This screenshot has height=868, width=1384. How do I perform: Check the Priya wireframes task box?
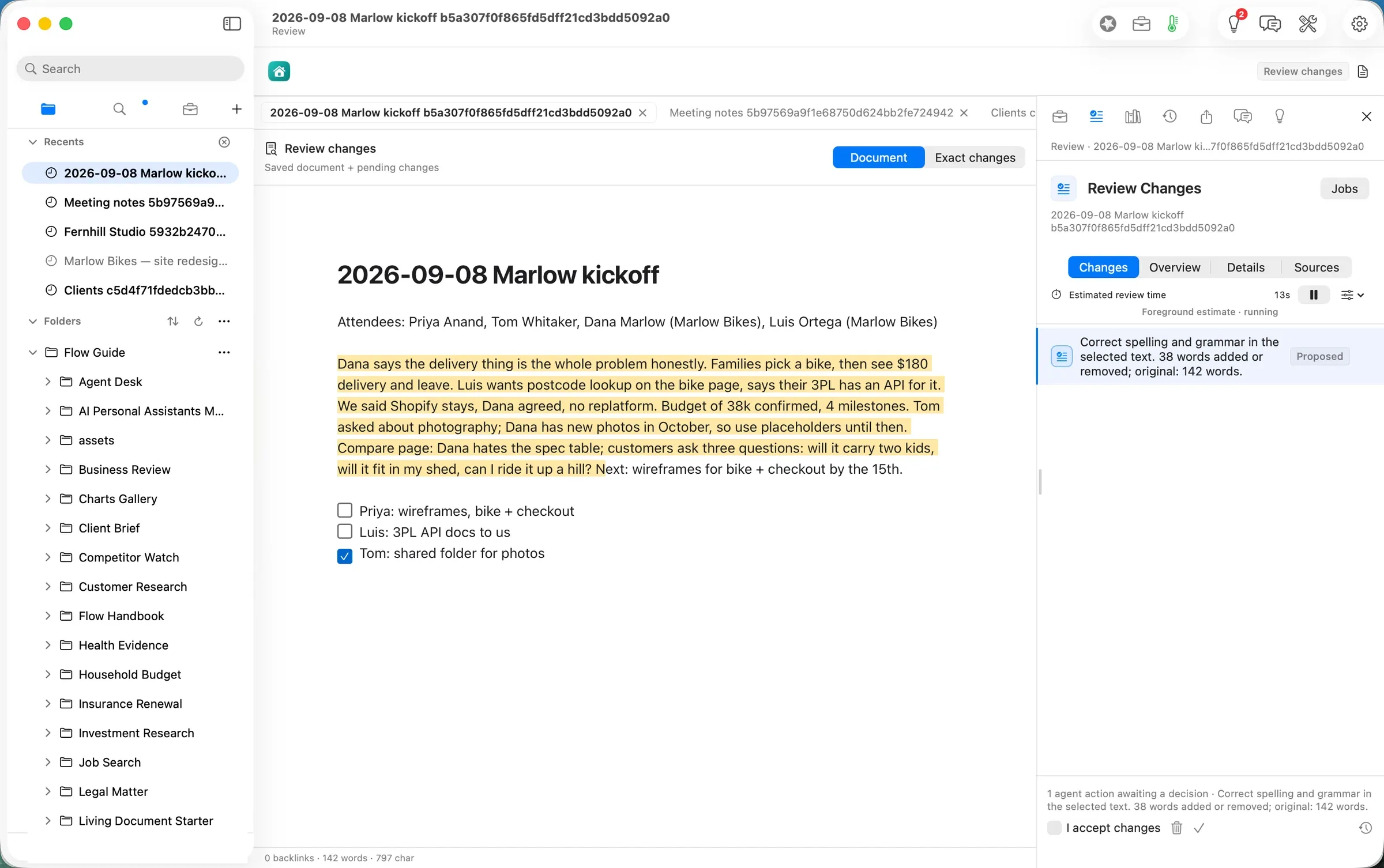345,511
